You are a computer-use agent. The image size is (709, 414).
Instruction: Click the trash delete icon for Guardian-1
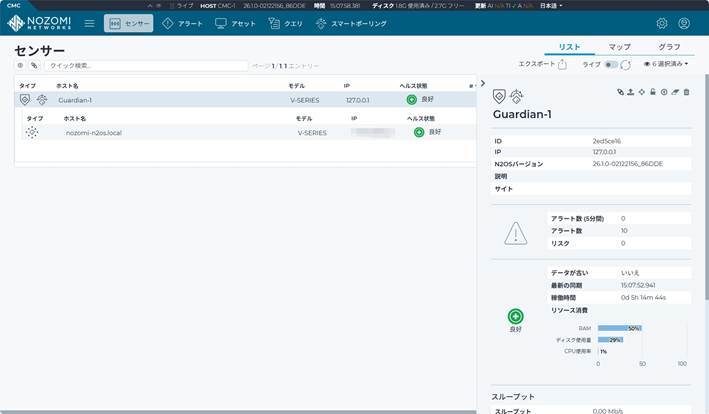point(686,92)
